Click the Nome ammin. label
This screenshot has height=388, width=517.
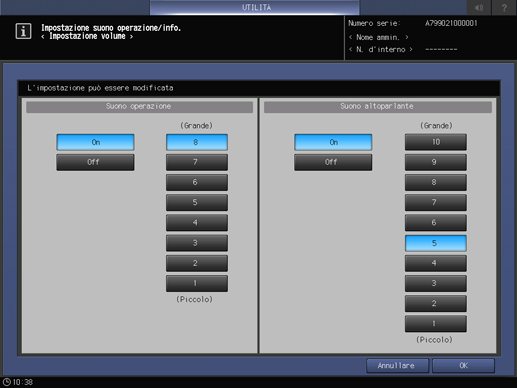click(378, 37)
